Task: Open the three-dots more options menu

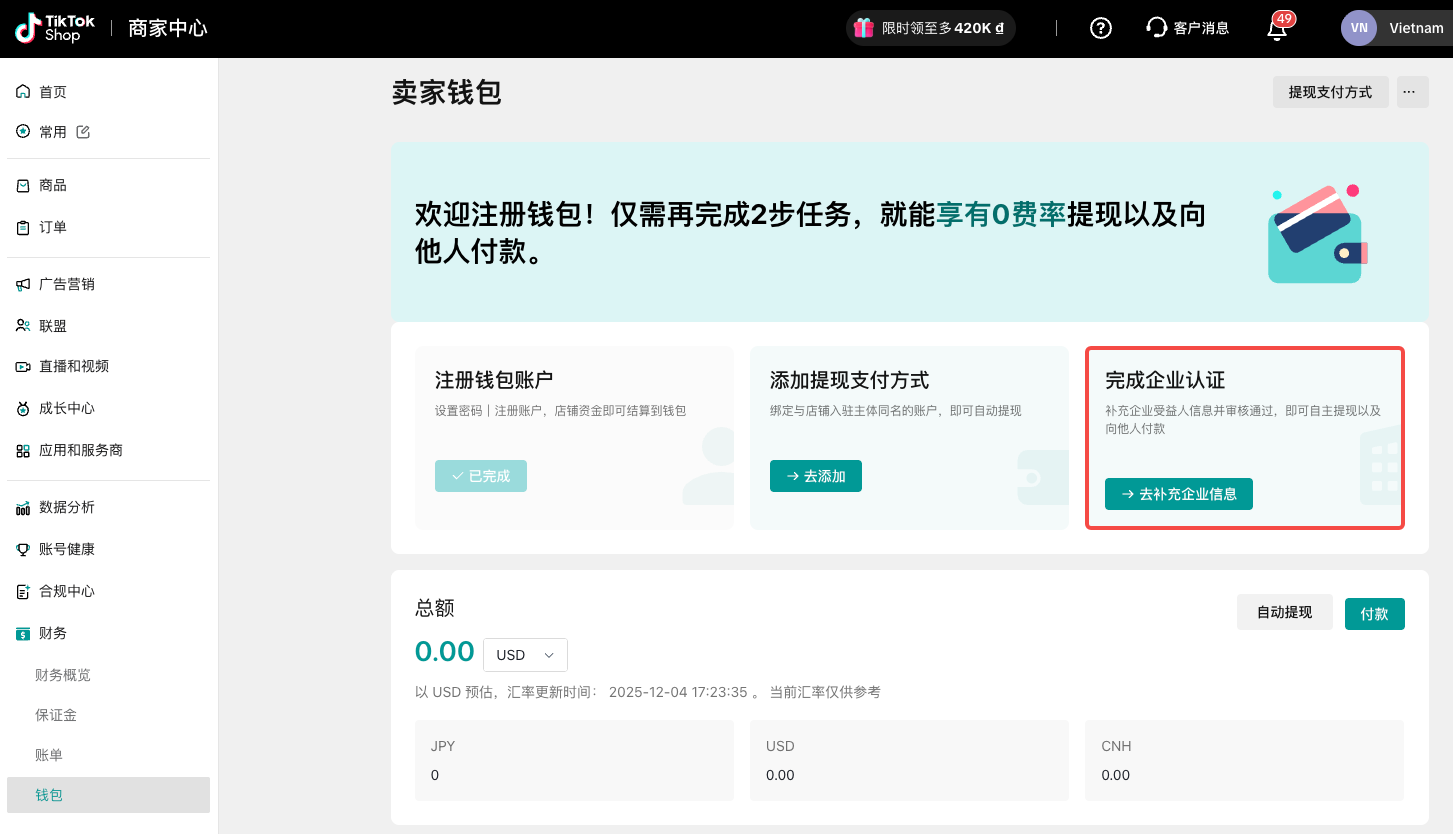Action: tap(1412, 92)
